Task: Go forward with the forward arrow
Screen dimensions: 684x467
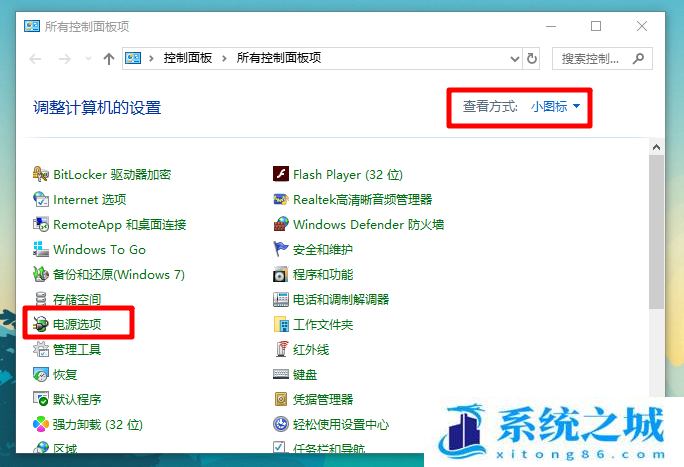Action: tap(65, 58)
